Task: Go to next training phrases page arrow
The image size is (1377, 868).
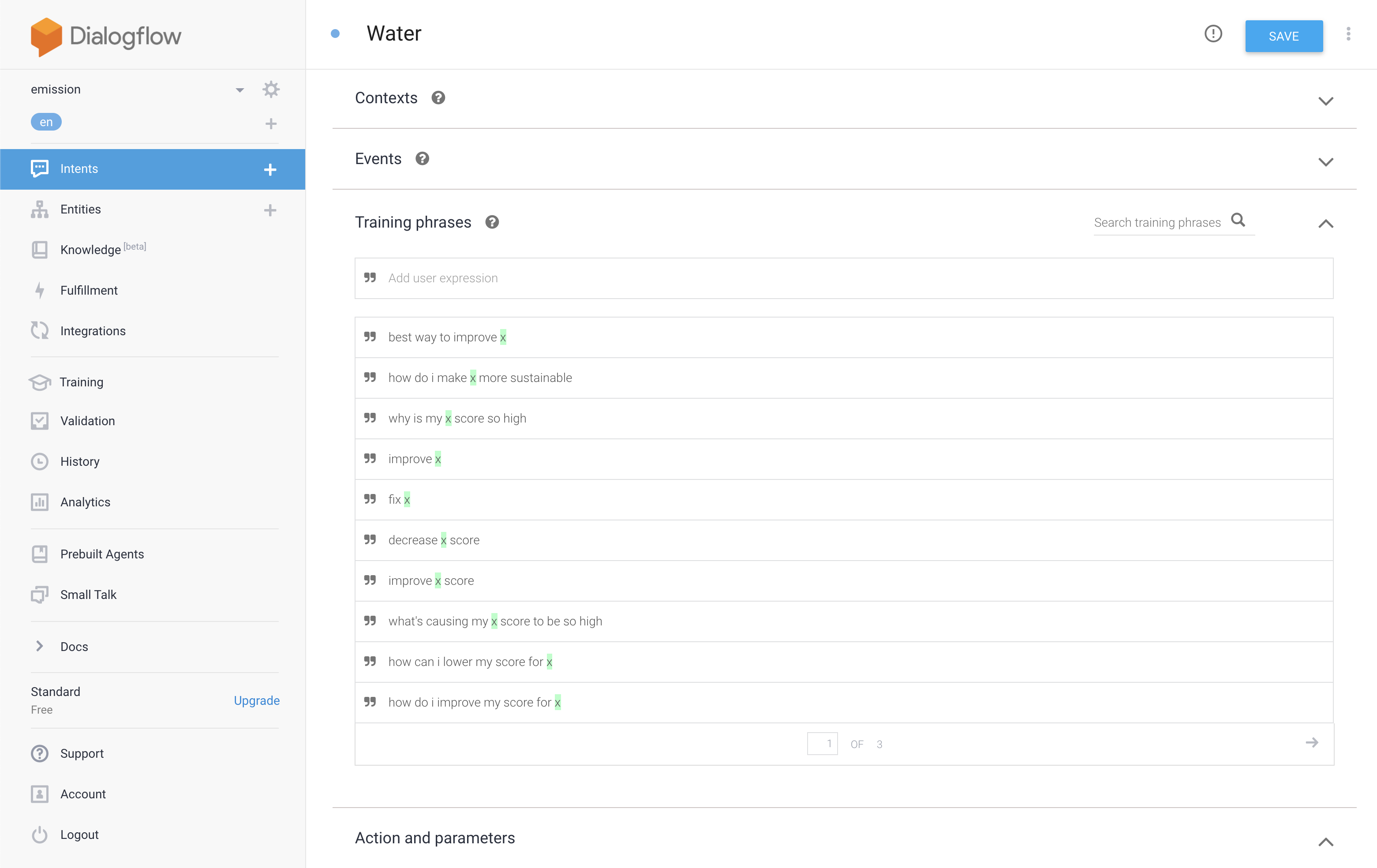Action: point(1312,743)
